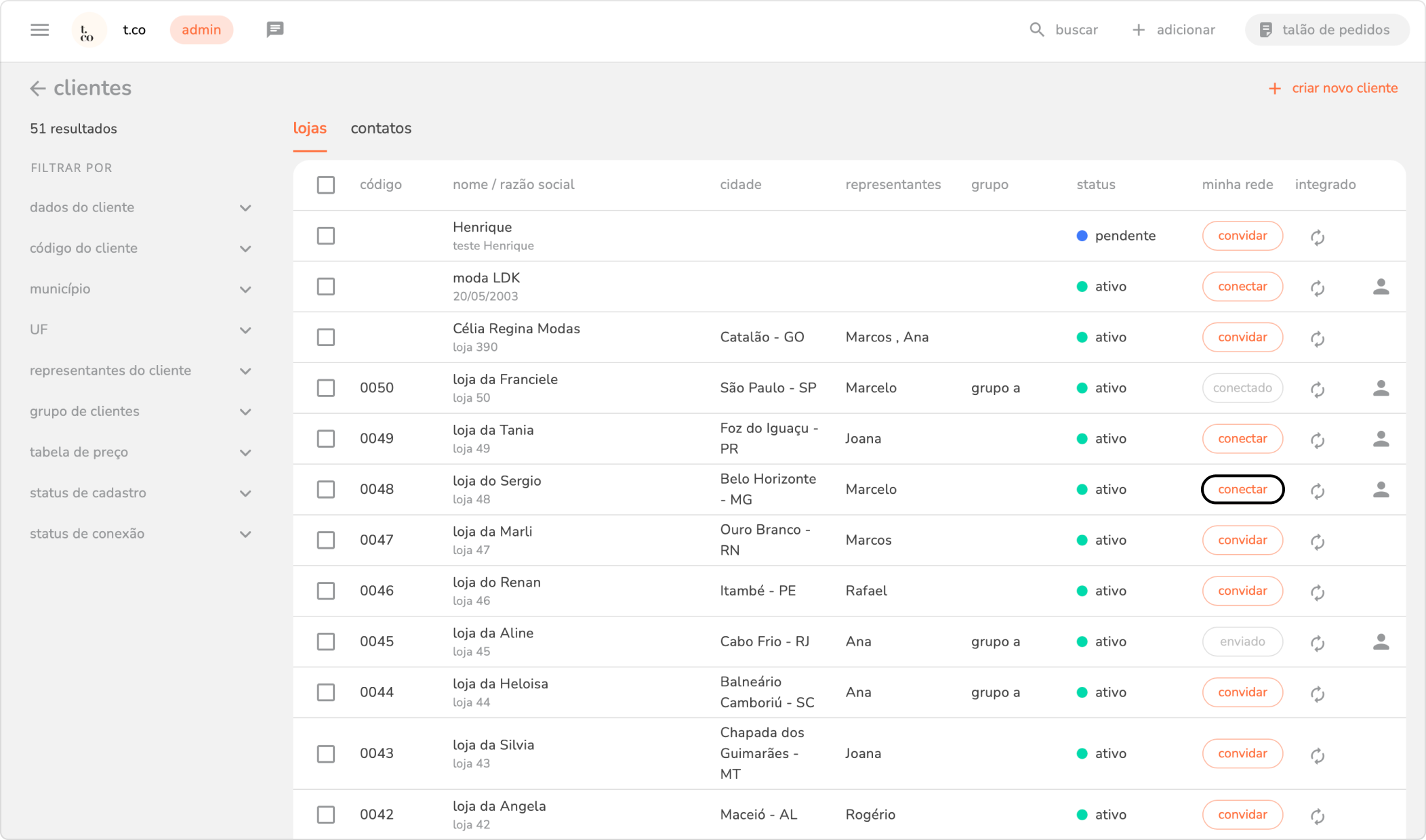Click the back arrow beside clientes
Image resolution: width=1426 pixels, height=840 pixels.
coord(37,88)
